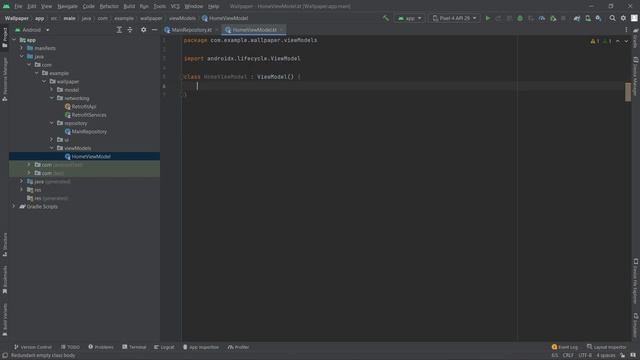Click the Collapse All icon in Project panel
This screenshot has width=640, height=360.
[x=130, y=30]
